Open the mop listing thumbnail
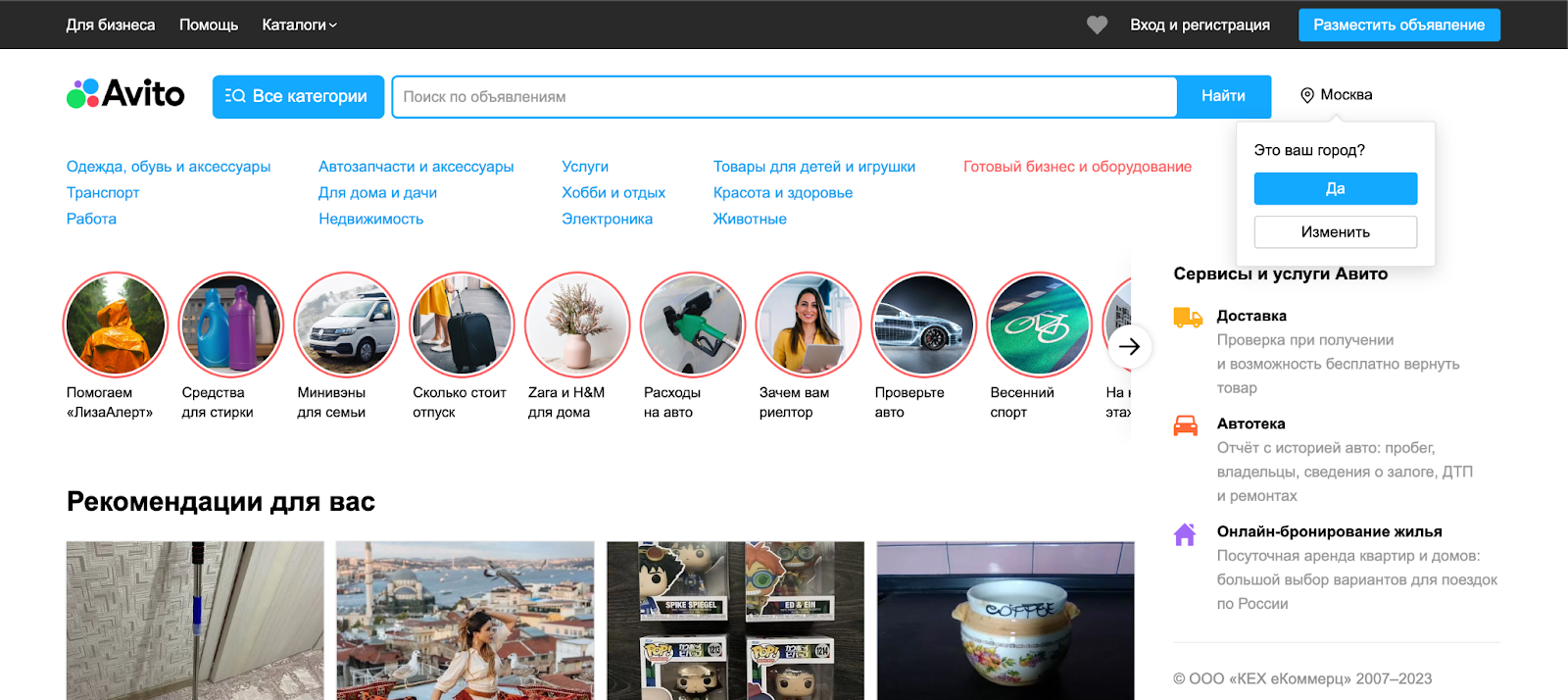The image size is (1568, 700). 195,621
